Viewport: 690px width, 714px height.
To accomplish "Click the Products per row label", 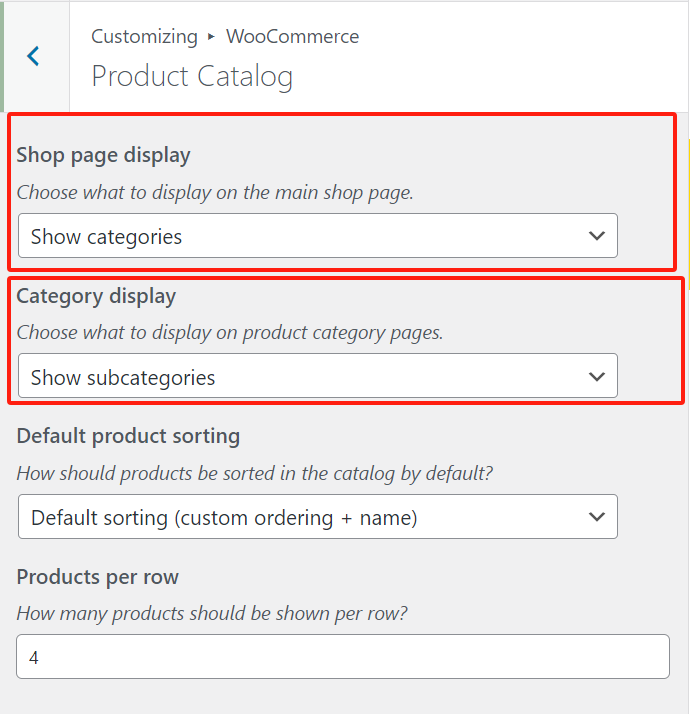I will [x=96, y=577].
